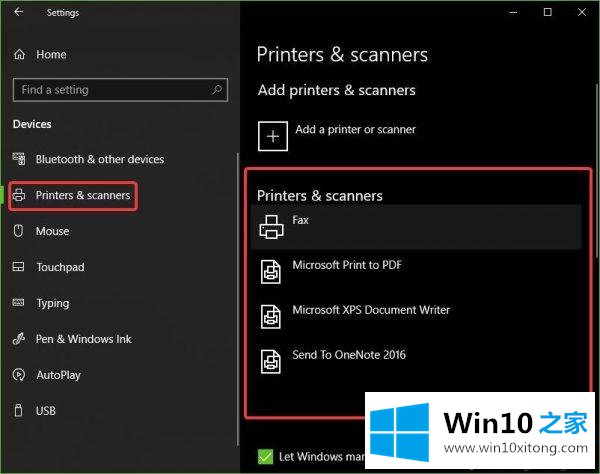The height and width of the screenshot is (474, 600).
Task: Minimize the Settings window
Action: pos(513,12)
